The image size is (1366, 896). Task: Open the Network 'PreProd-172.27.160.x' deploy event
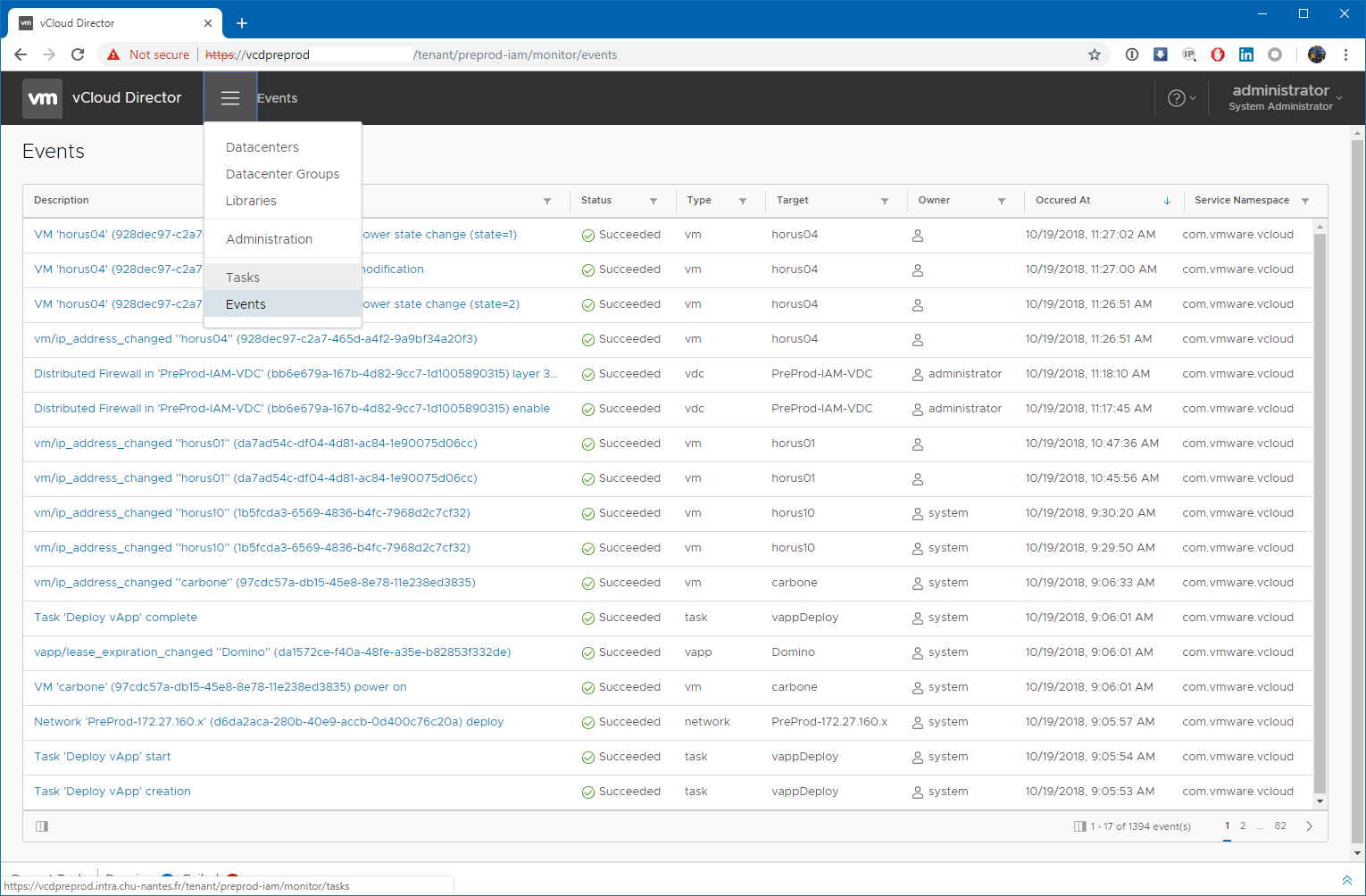(x=268, y=722)
